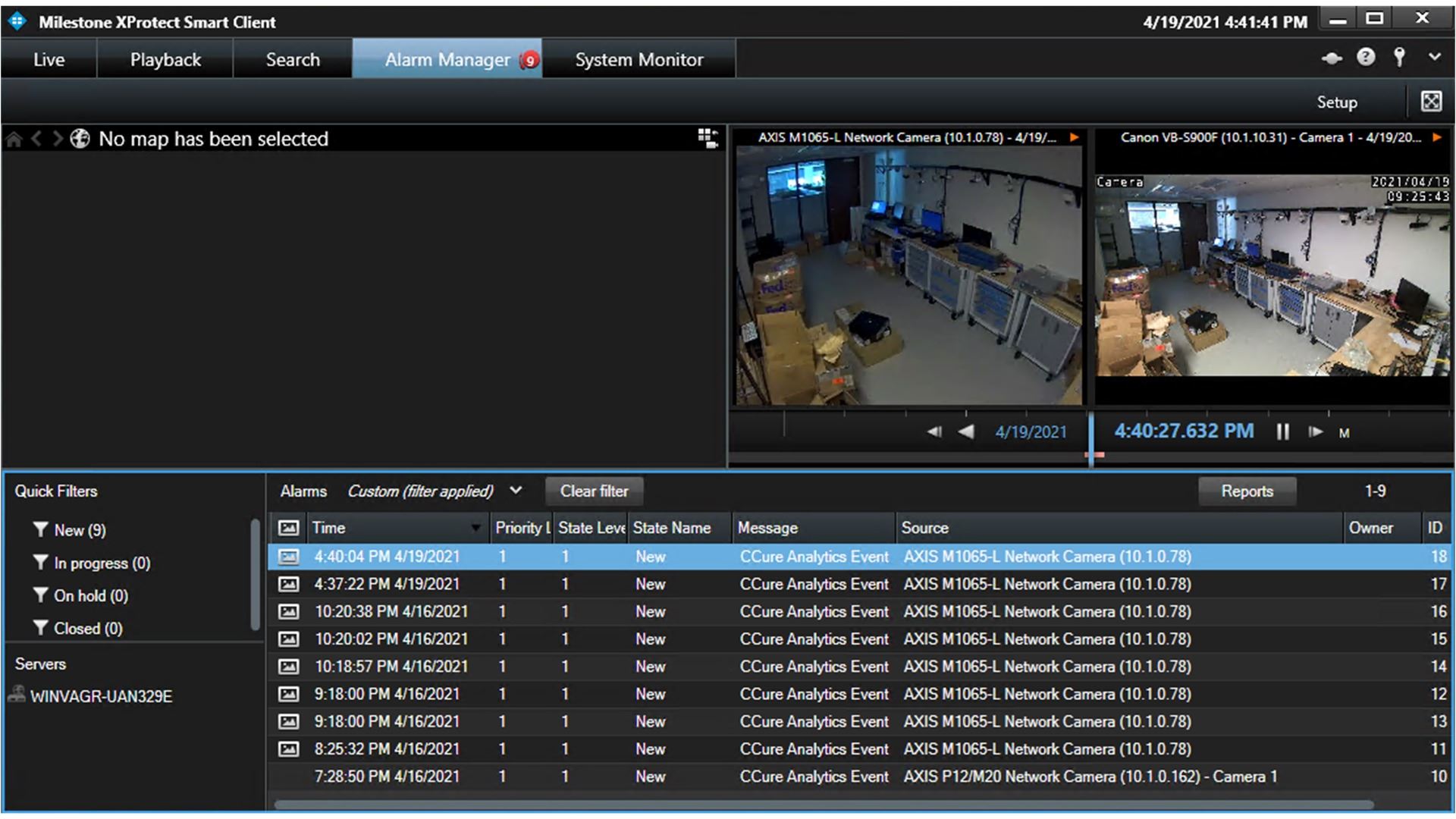The image size is (1456, 819).
Task: Apply the In progress (0) quick filter
Action: click(92, 563)
